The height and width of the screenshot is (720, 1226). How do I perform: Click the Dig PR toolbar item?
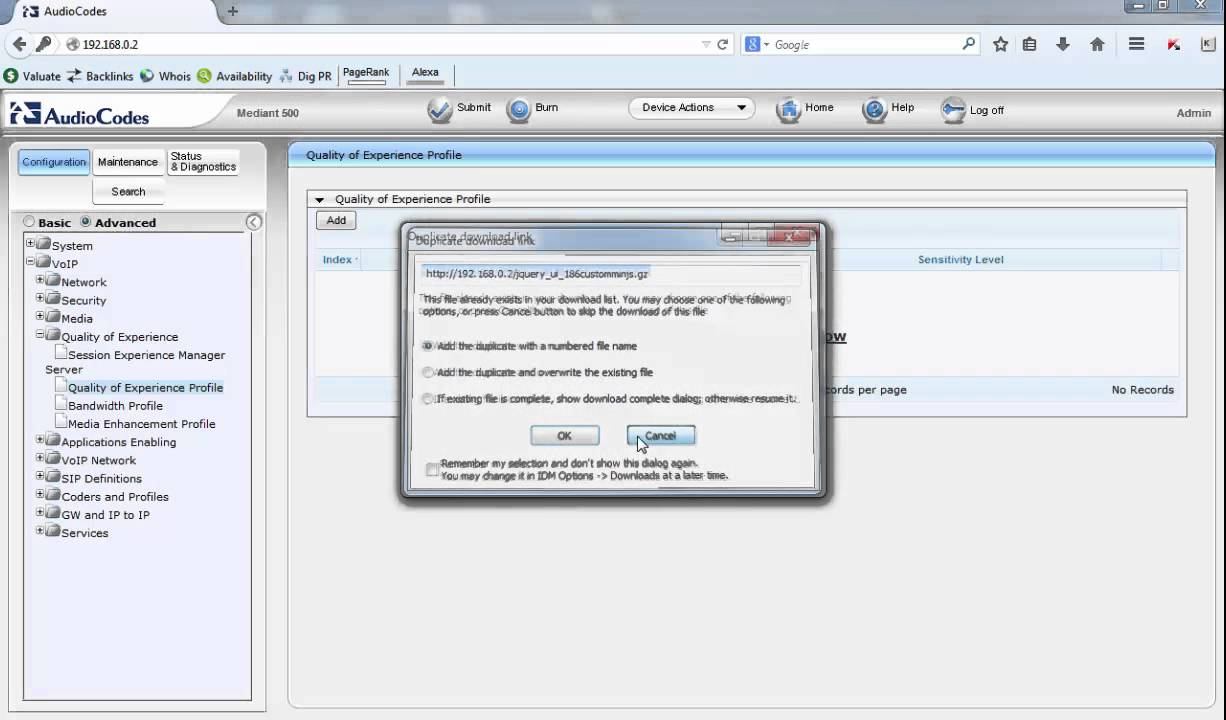(305, 76)
